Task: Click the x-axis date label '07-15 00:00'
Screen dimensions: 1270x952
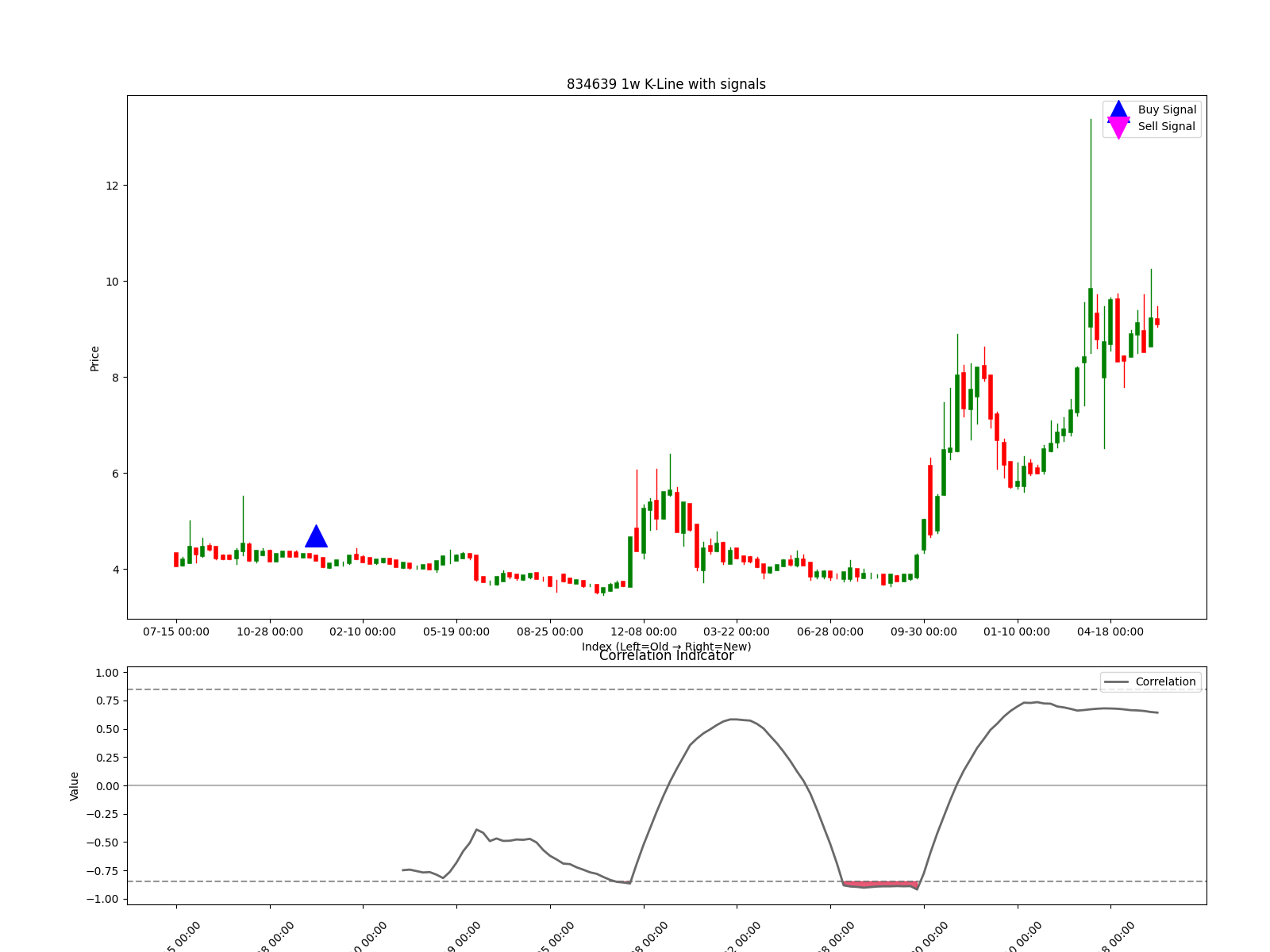Action: [x=176, y=631]
